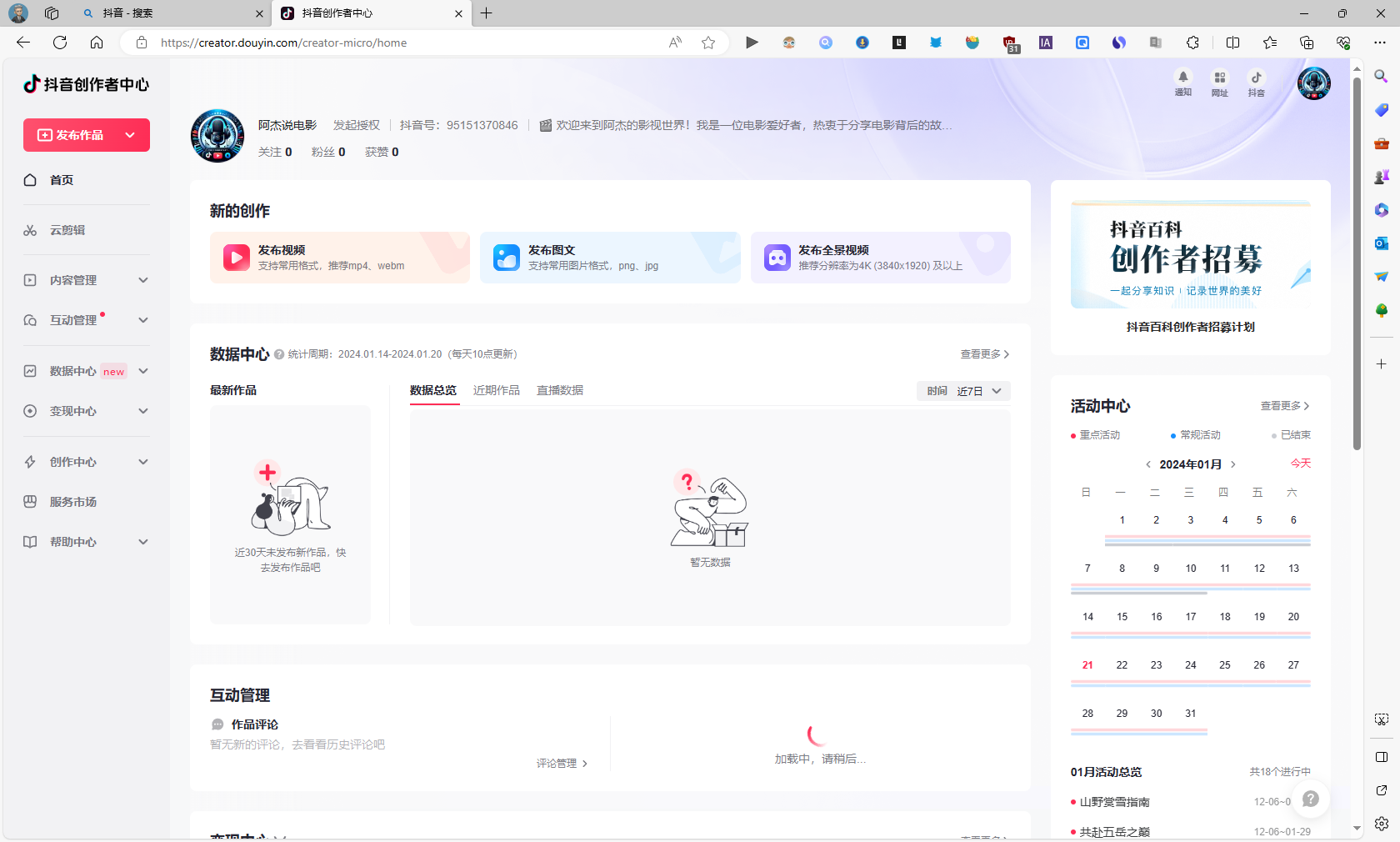Open the 近7日 time range dropdown

[x=964, y=391]
